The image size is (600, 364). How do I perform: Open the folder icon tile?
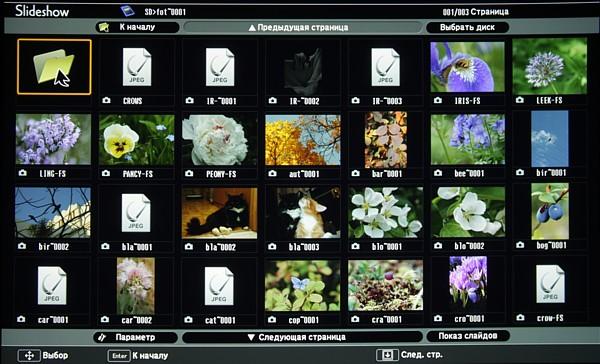coord(54,67)
